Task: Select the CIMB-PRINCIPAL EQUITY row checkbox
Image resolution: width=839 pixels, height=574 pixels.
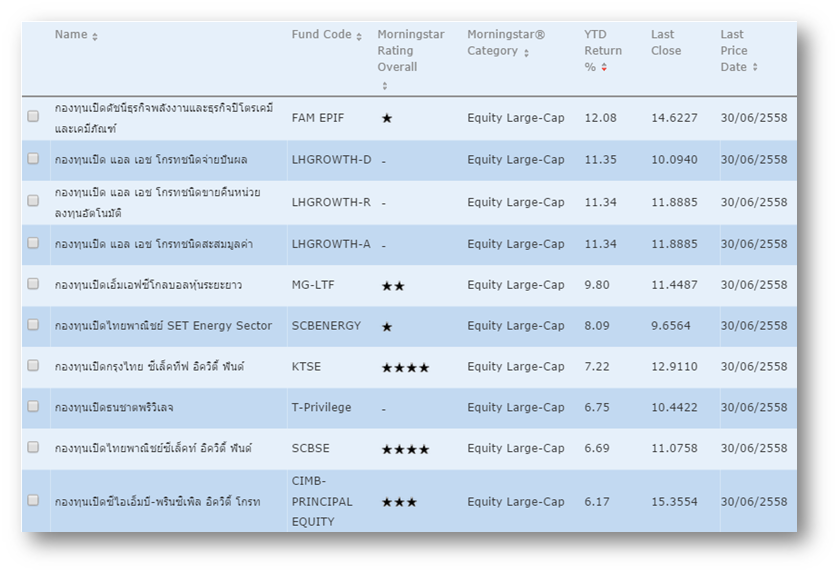Action: click(33, 500)
